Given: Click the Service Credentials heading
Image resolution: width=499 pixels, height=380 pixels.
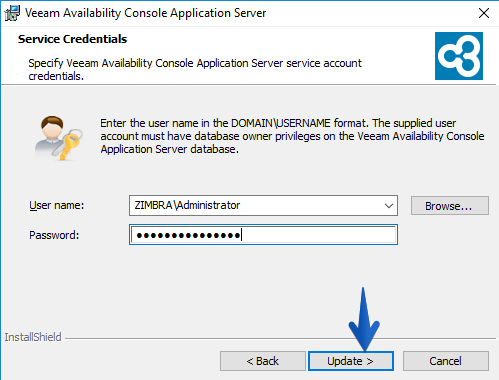Looking at the screenshot, I should [x=72, y=39].
